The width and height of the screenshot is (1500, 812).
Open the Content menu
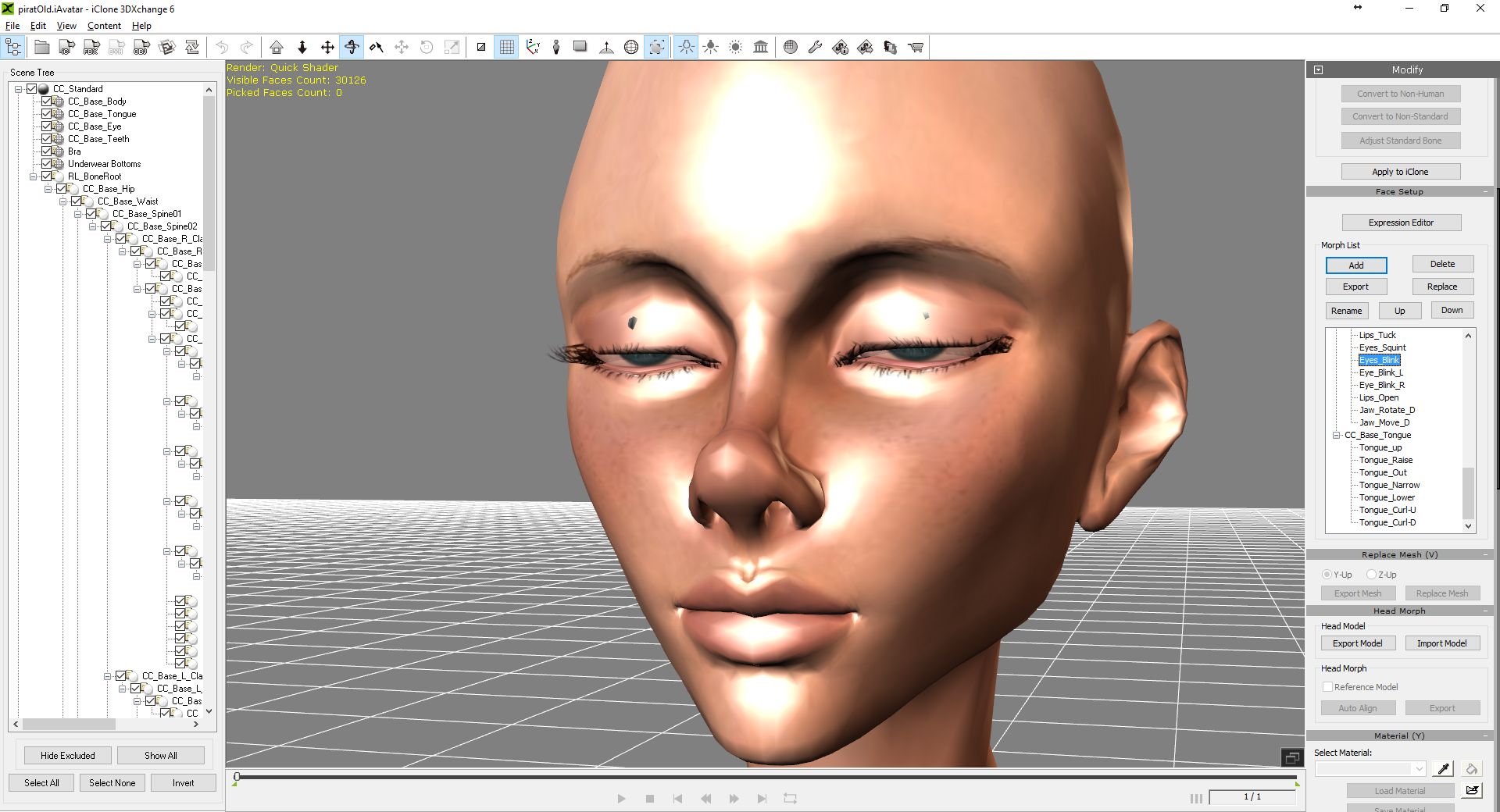click(x=104, y=26)
